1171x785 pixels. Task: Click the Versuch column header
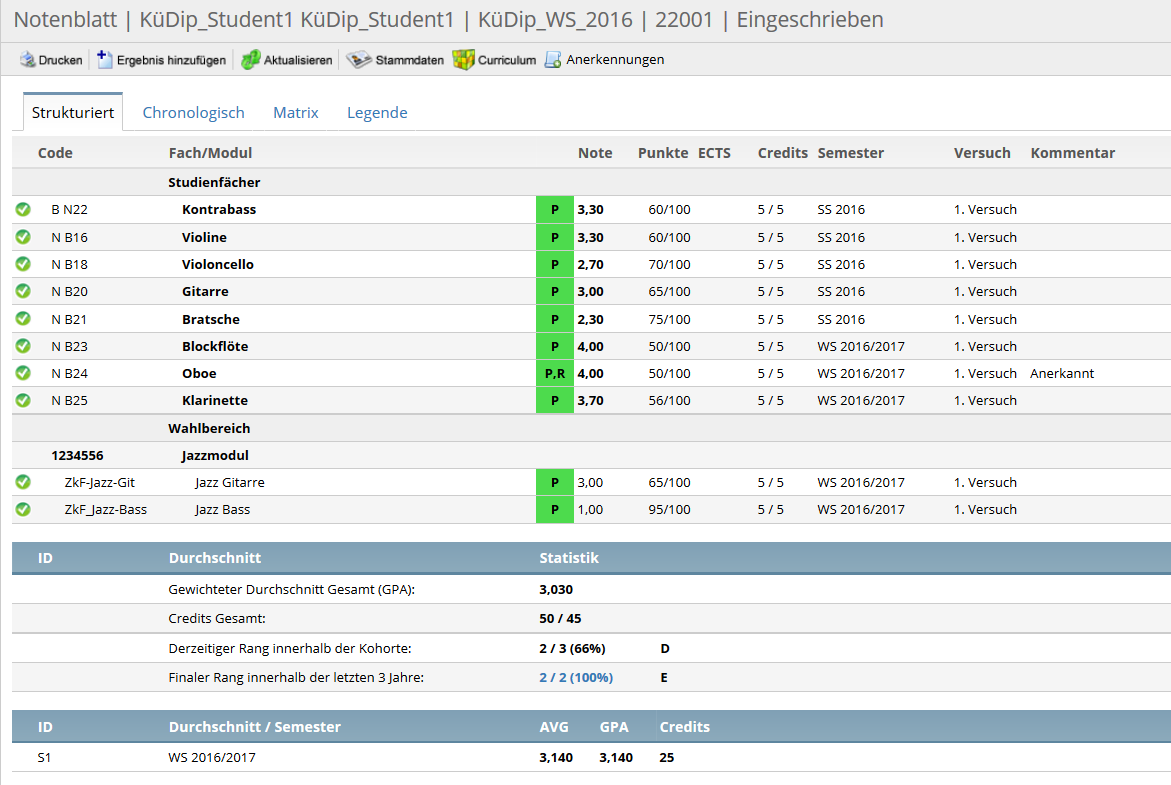point(982,153)
